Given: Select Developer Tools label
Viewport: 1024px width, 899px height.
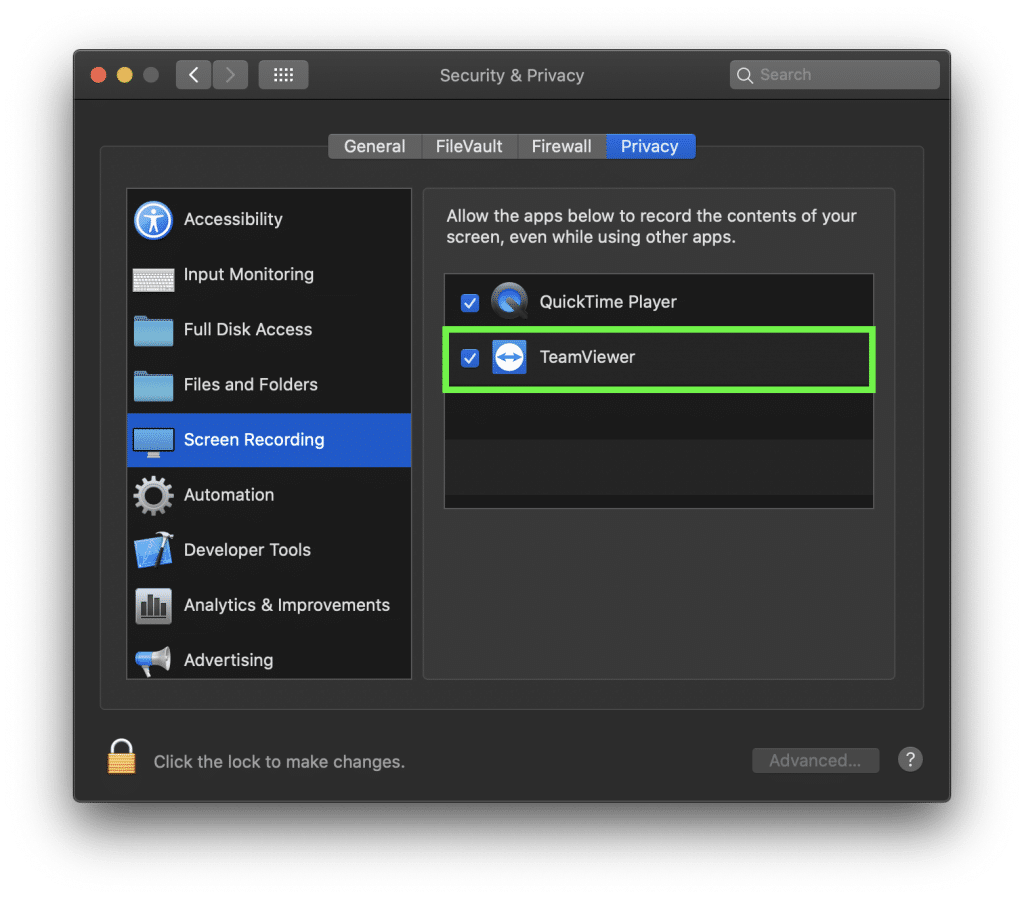Looking at the screenshot, I should tap(248, 550).
